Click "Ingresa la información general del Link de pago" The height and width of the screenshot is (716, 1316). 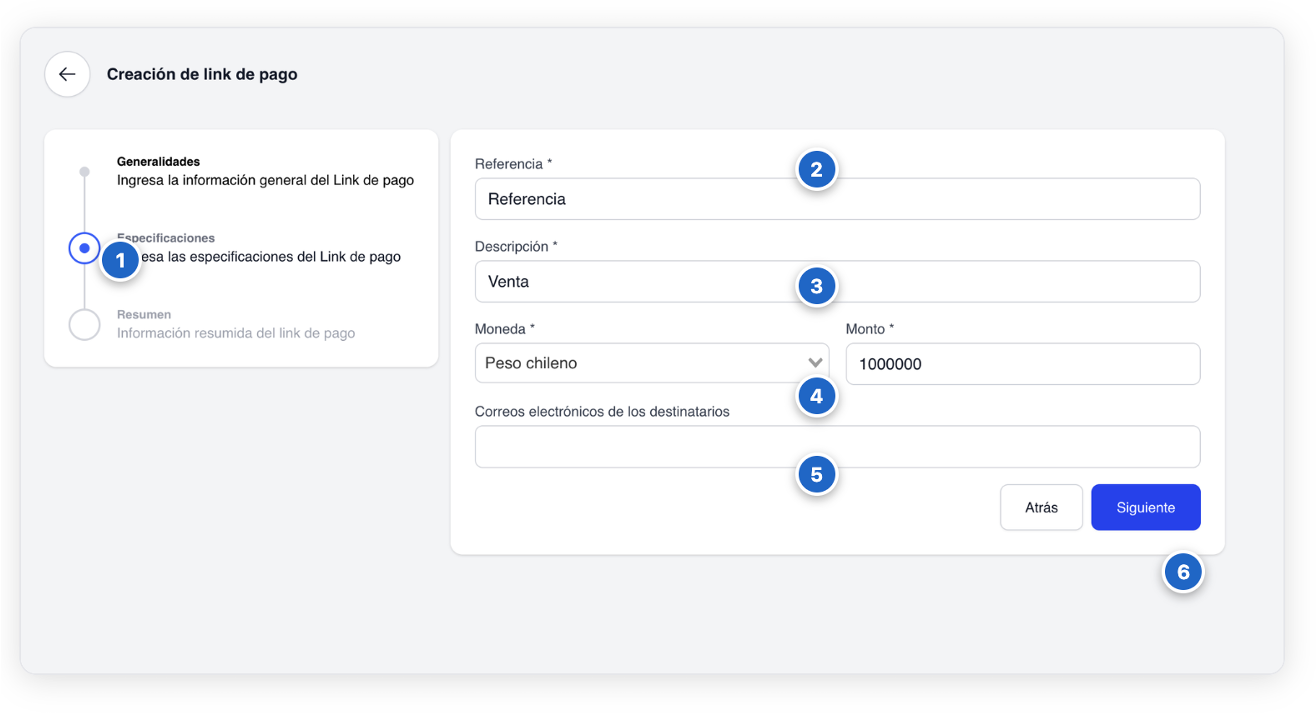pyautogui.click(x=265, y=181)
